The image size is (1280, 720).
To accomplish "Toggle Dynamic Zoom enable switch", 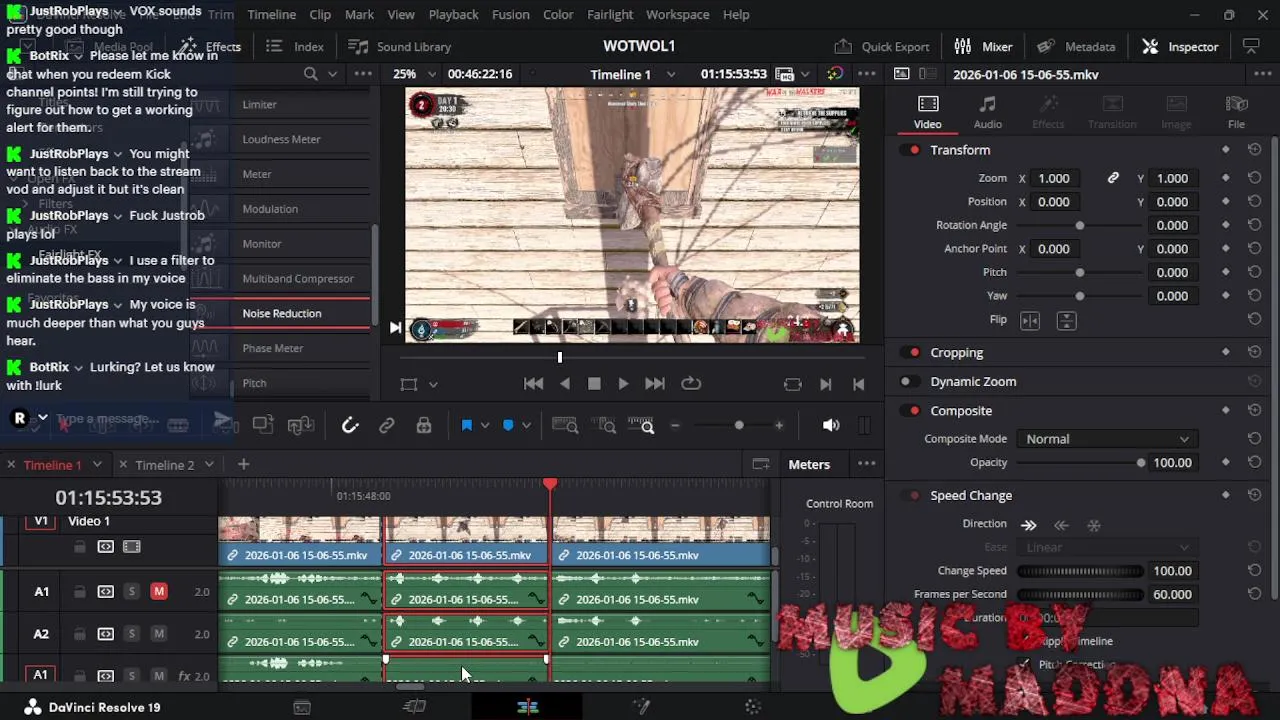I will click(910, 382).
